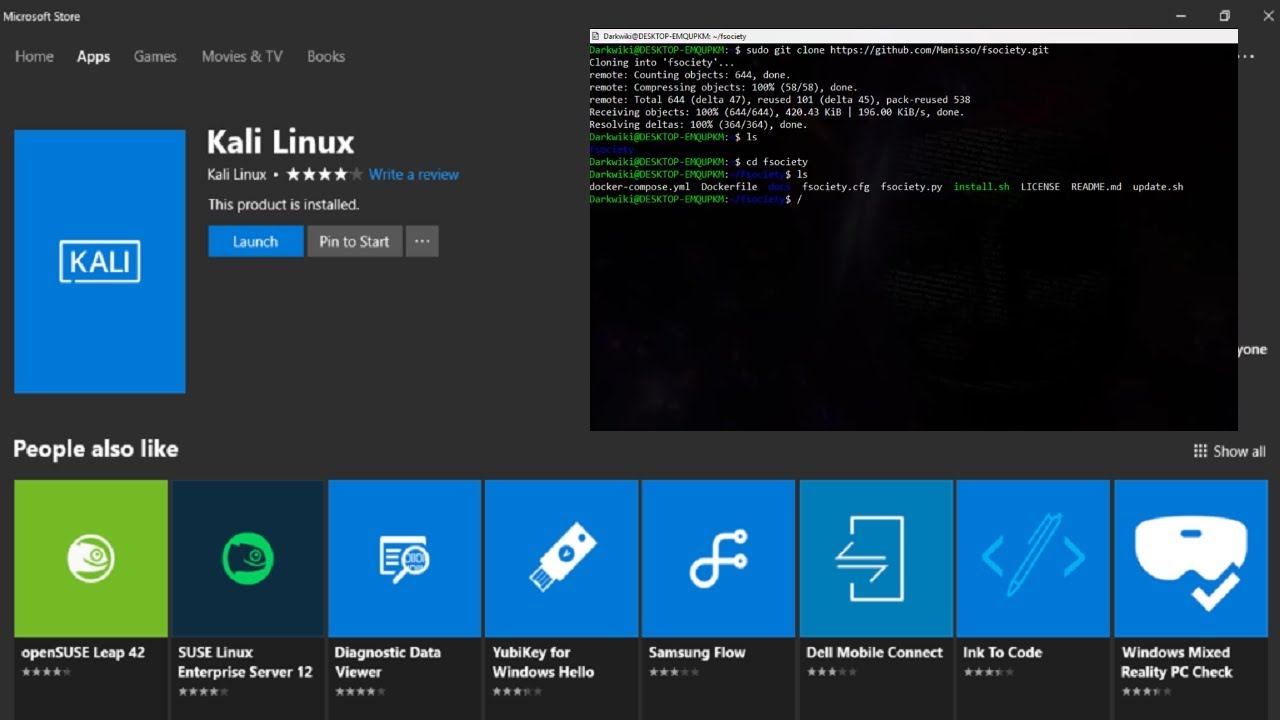The image size is (1280, 720).
Task: Open the YubiKey for Windows Hello icon
Action: coord(562,558)
